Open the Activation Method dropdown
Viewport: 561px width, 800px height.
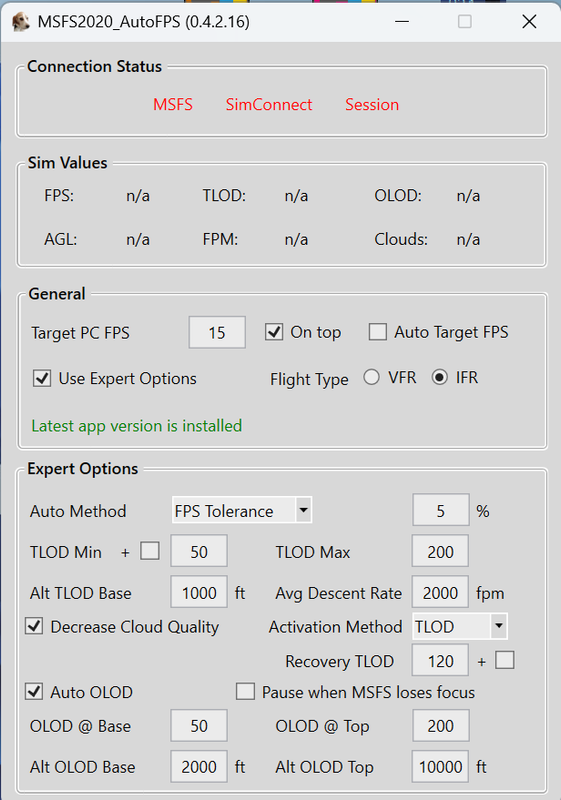coord(460,626)
